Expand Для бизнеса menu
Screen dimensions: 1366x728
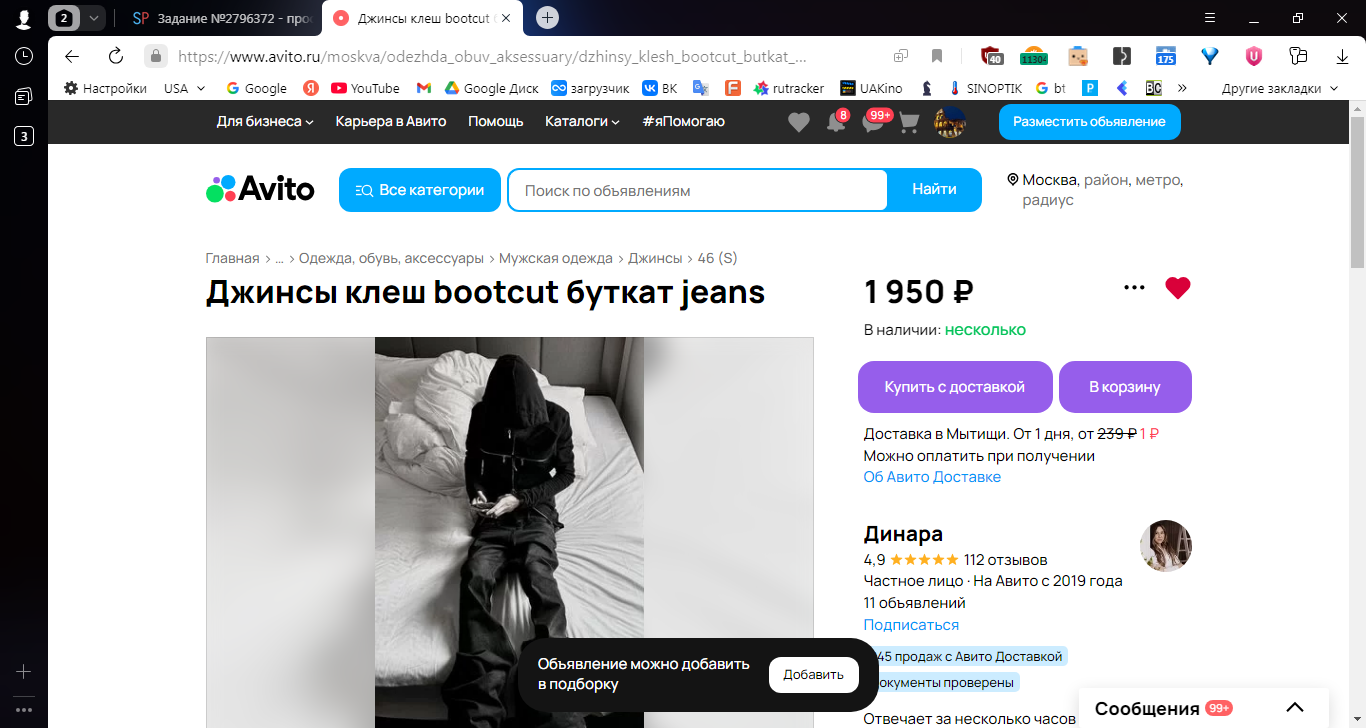265,121
